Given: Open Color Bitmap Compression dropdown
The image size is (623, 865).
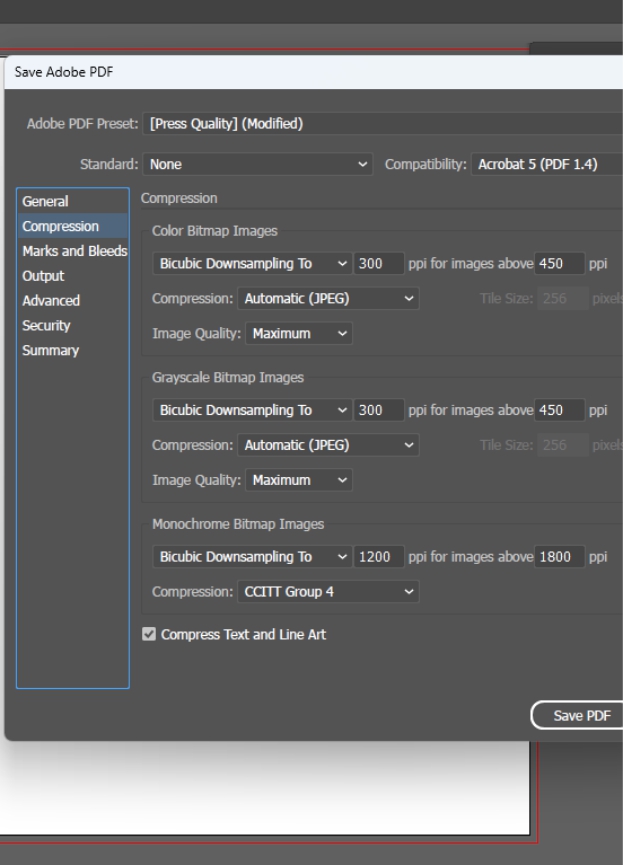Looking at the screenshot, I should coord(326,298).
